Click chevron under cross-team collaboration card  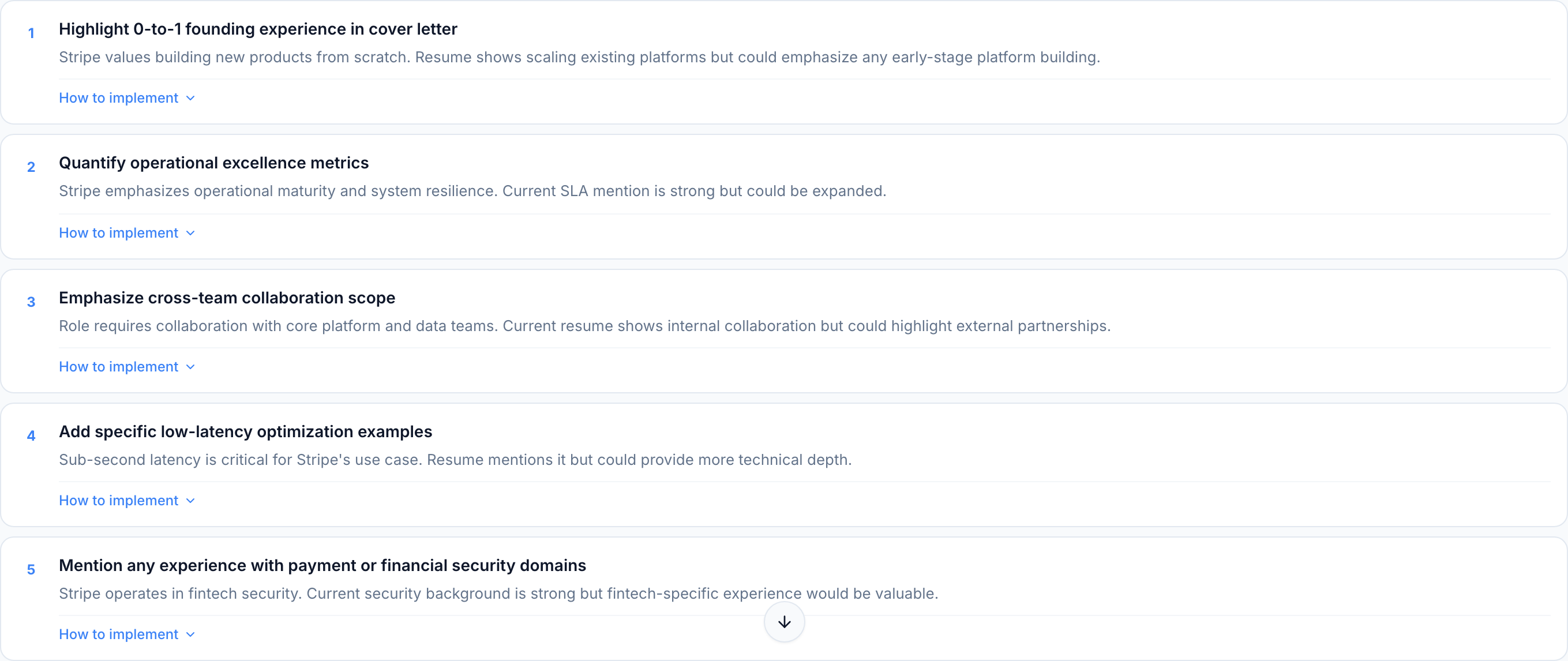pyautogui.click(x=190, y=367)
